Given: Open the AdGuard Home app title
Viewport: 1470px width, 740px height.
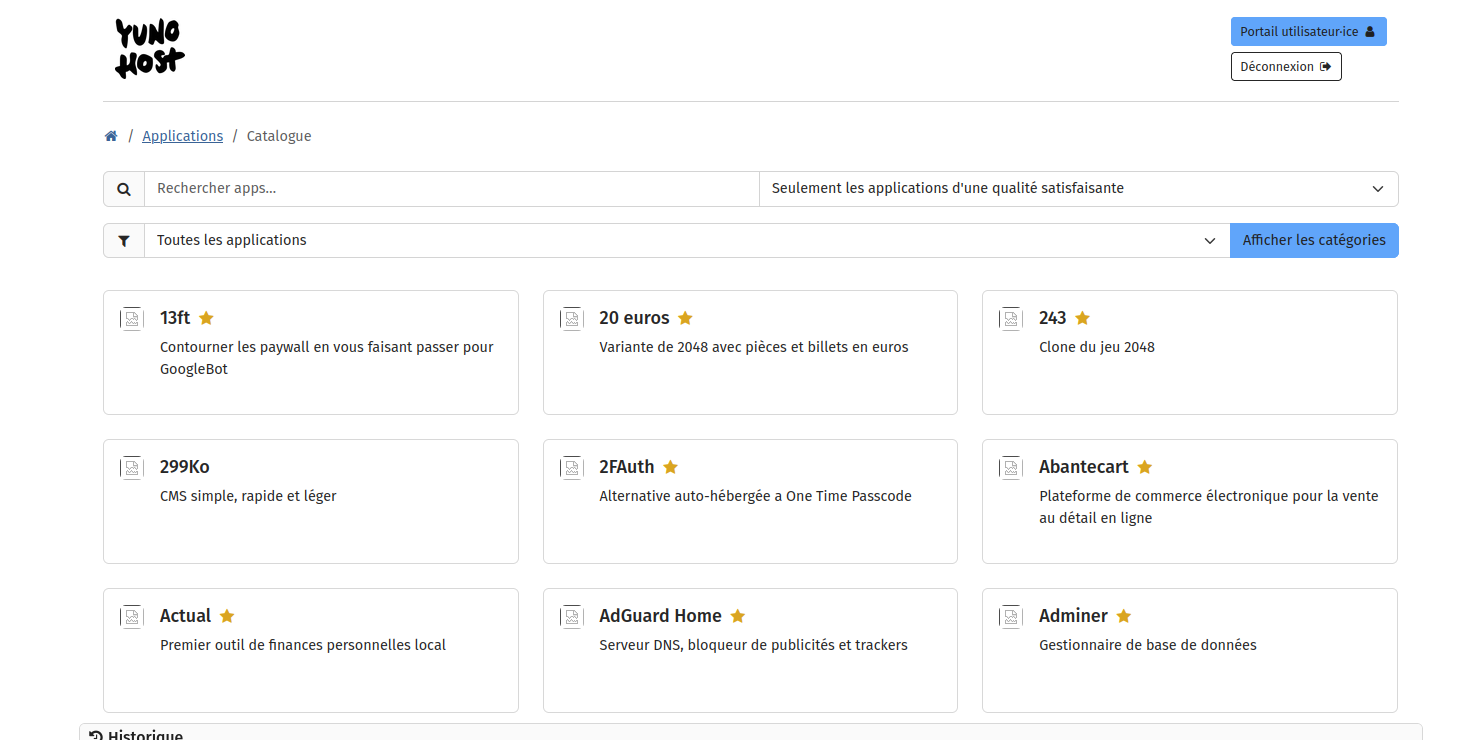Looking at the screenshot, I should pyautogui.click(x=661, y=616).
